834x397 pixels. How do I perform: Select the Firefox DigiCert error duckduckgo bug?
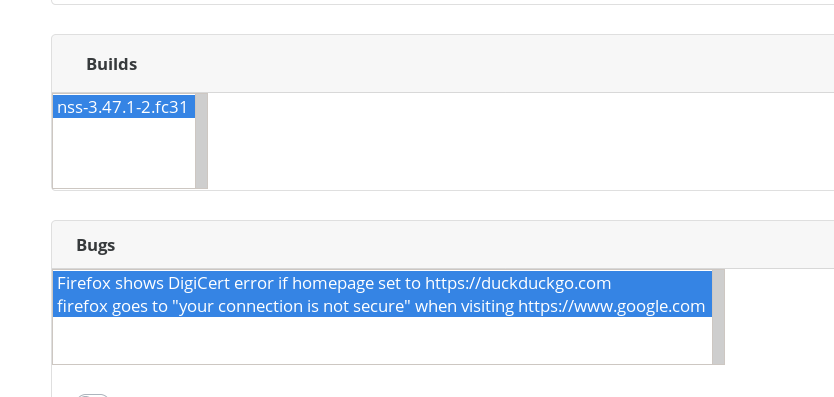[382, 283]
